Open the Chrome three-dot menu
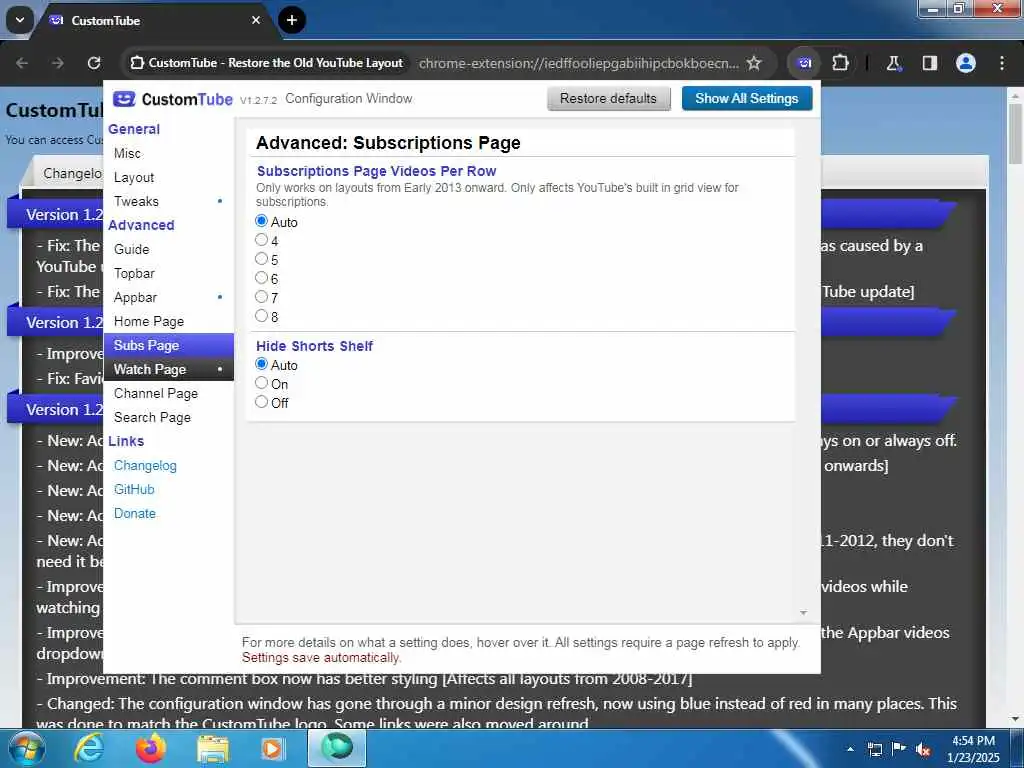Viewport: 1024px width, 768px height. click(1002, 63)
